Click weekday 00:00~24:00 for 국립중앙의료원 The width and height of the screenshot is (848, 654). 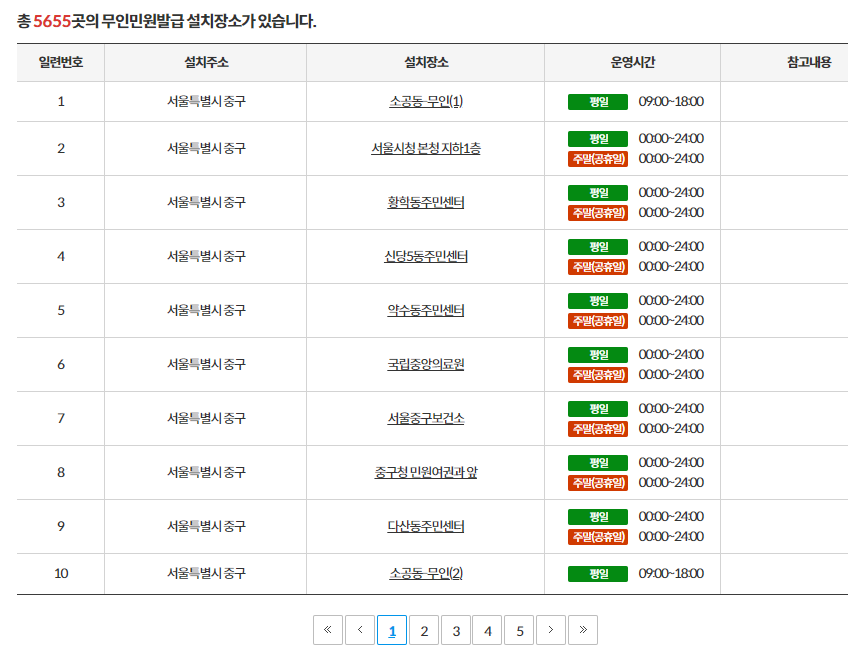671,354
